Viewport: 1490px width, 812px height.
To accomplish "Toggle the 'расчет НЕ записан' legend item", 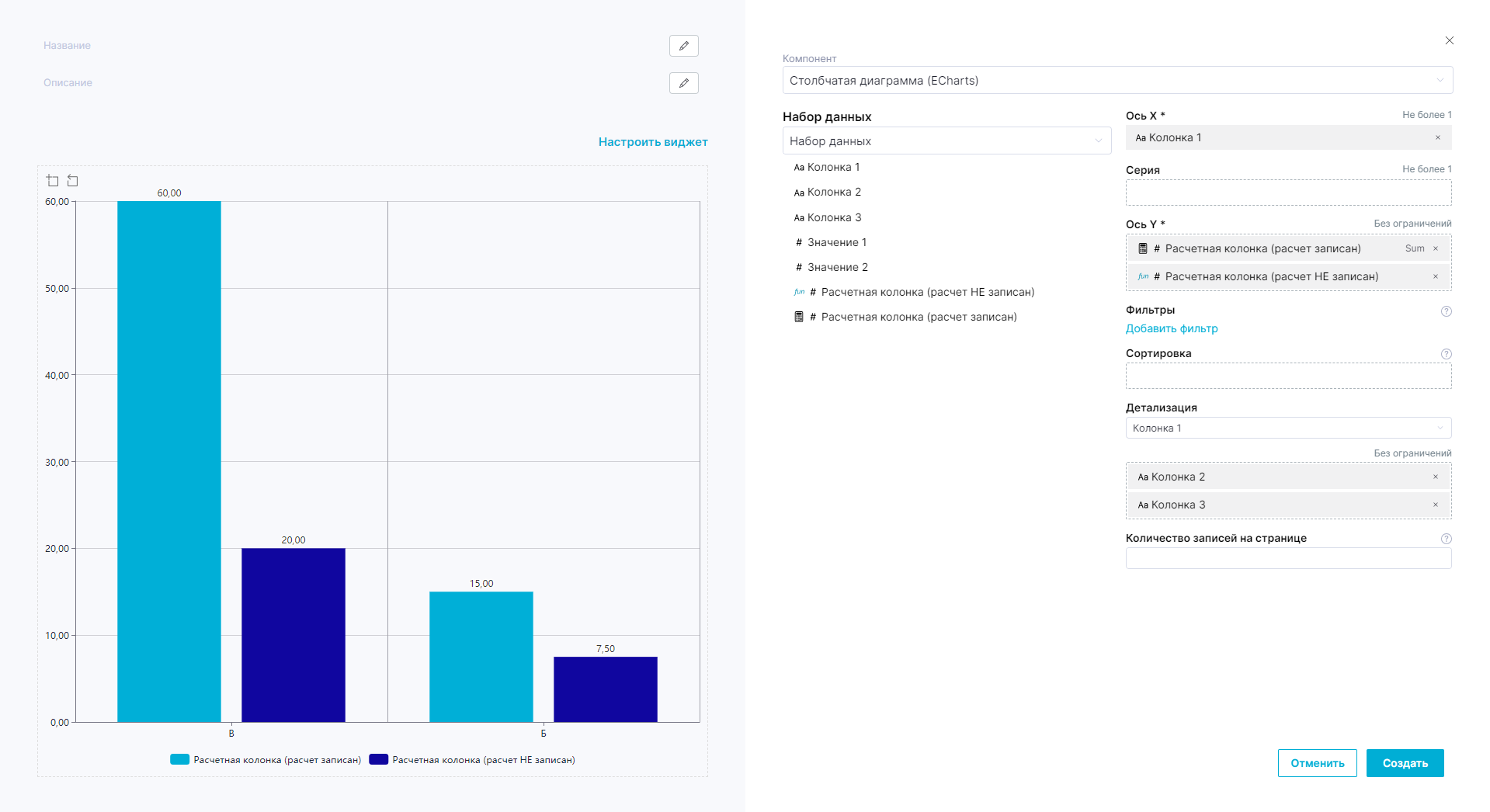I will (x=472, y=760).
